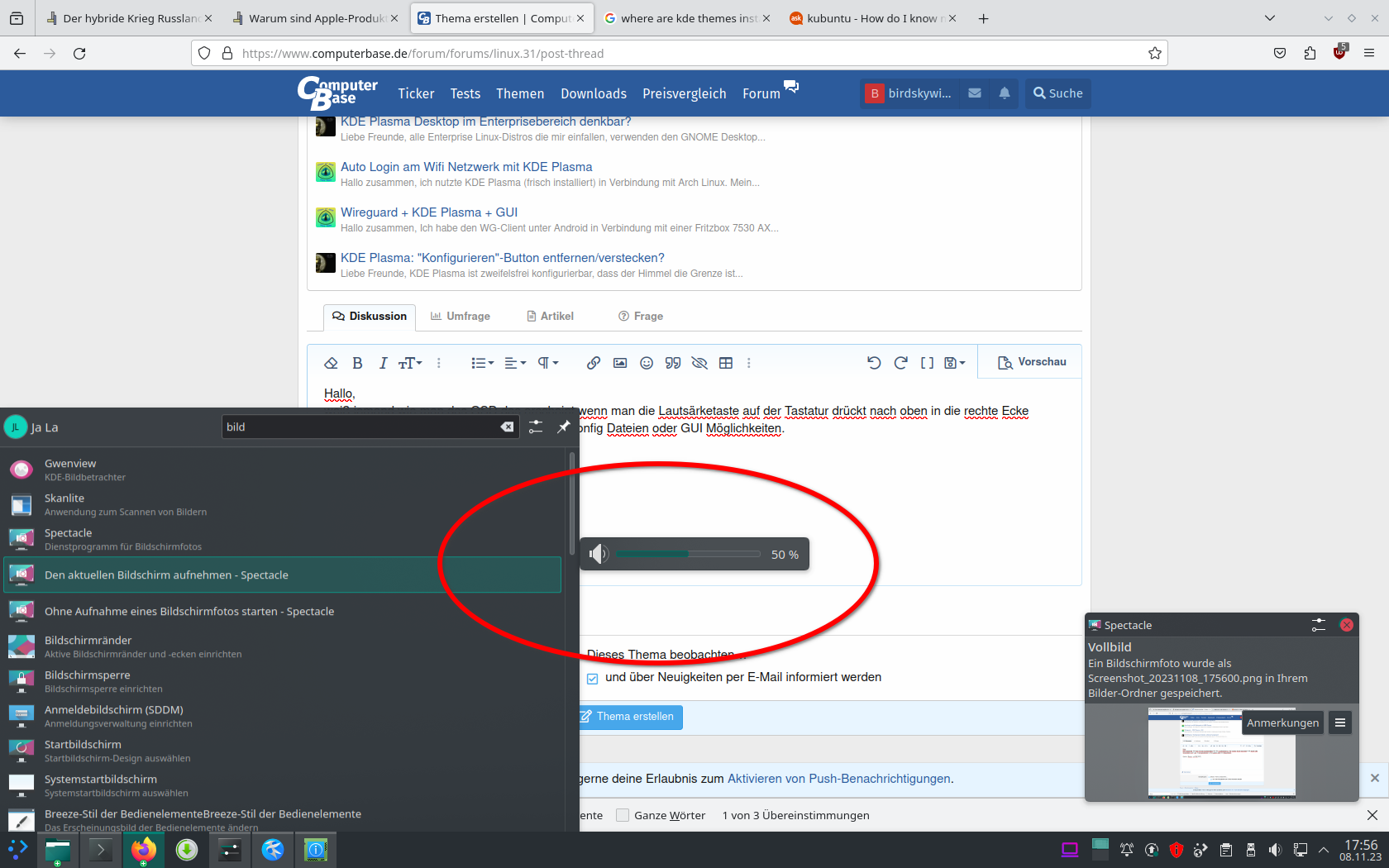
Task: Open the list dropdown in editor
Action: click(483, 363)
